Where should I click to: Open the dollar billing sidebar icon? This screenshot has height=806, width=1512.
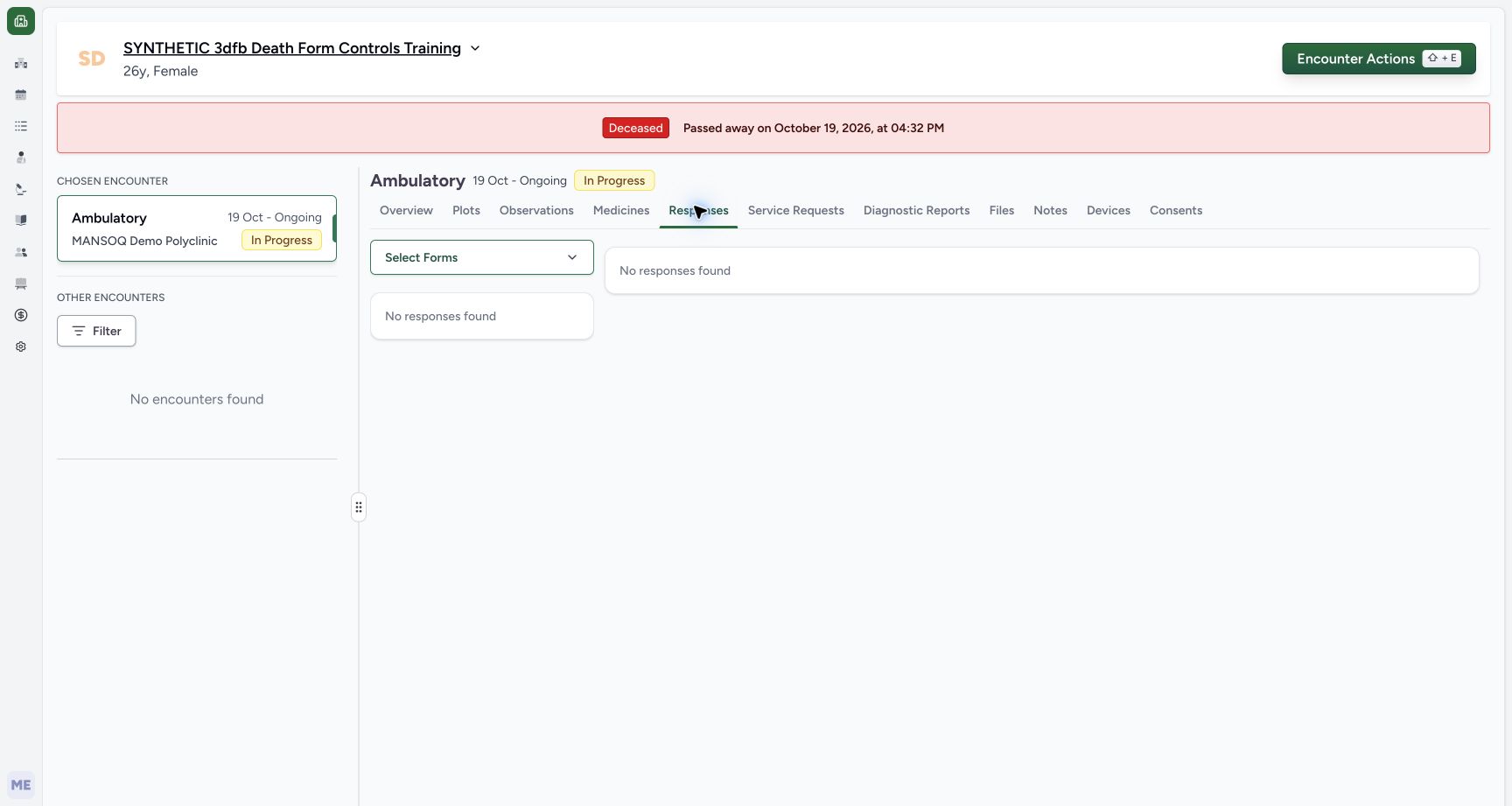tap(21, 315)
